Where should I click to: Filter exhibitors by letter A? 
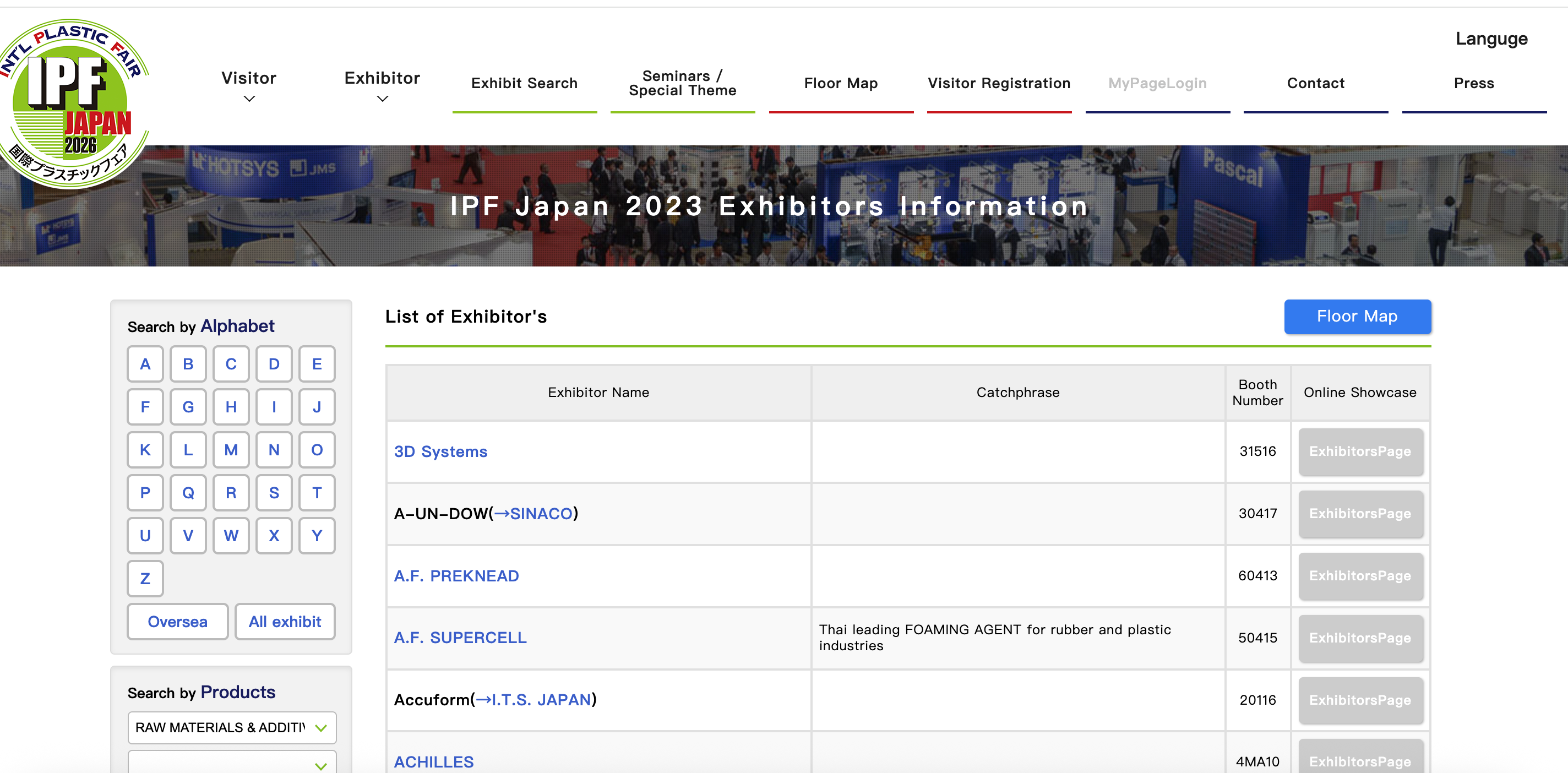point(145,364)
